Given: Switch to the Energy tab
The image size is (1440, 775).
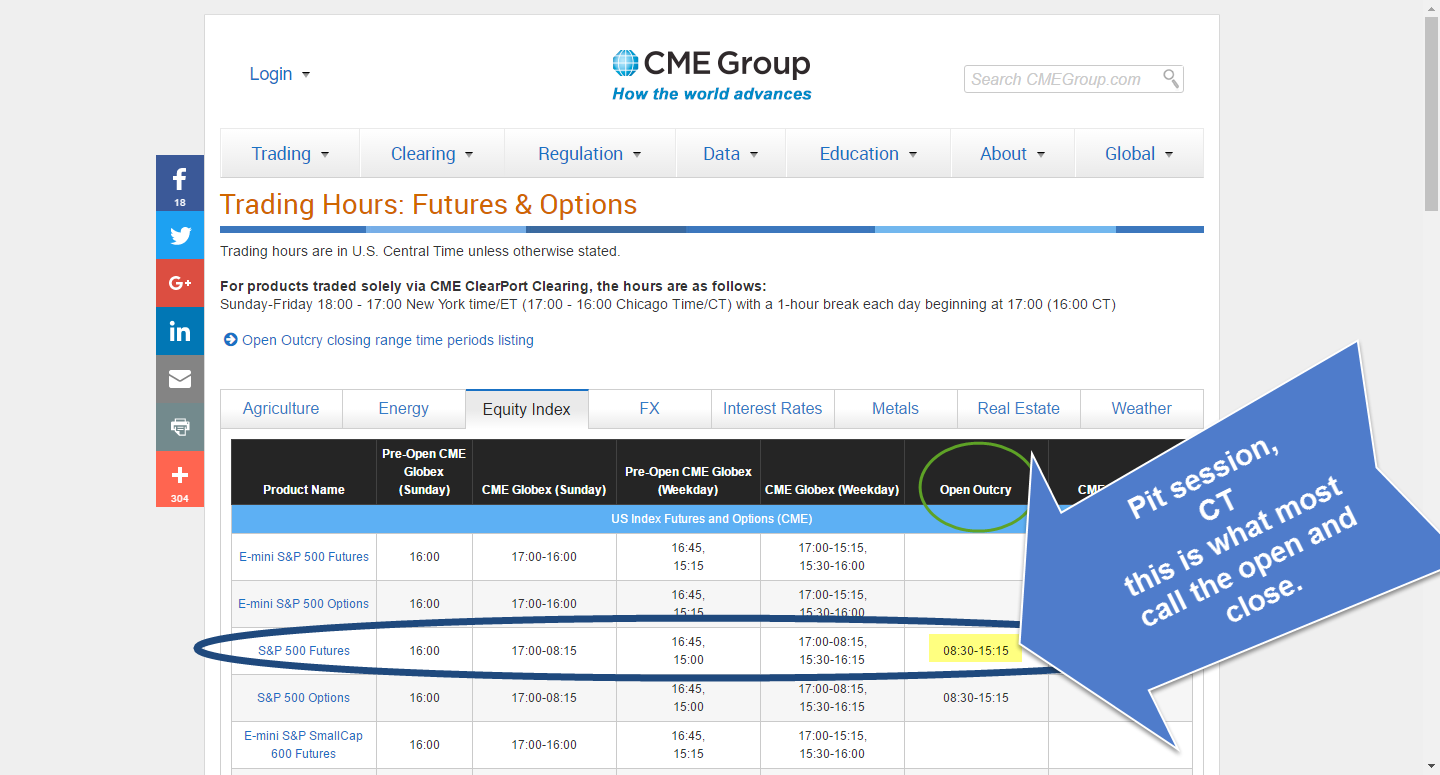Looking at the screenshot, I should click(404, 409).
